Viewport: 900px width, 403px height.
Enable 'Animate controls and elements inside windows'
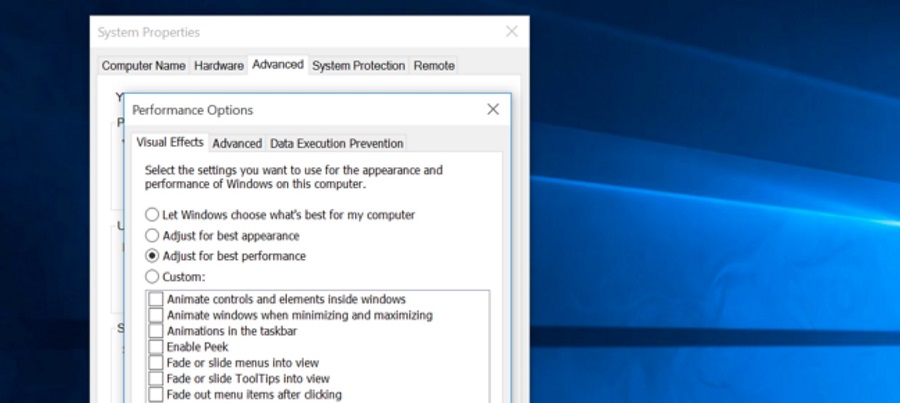point(156,299)
